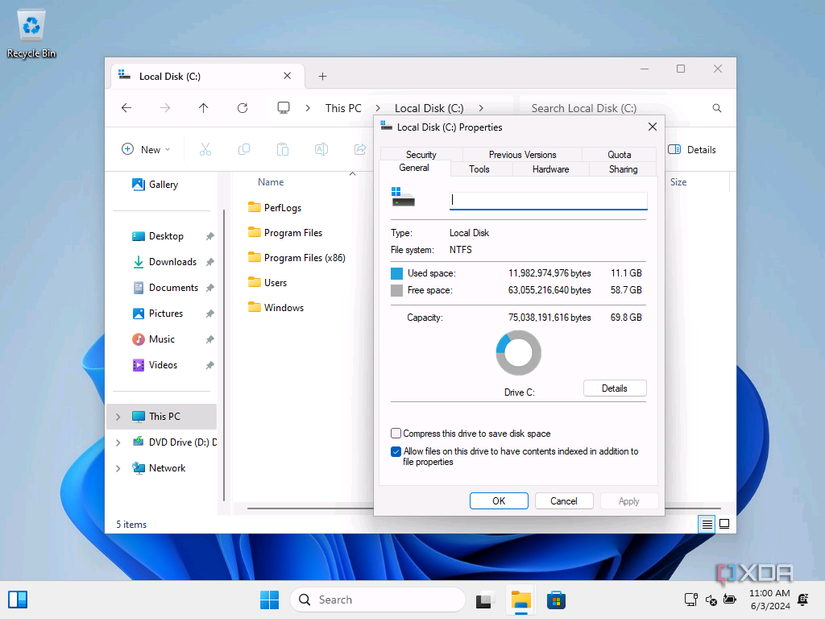825x619 pixels.
Task: Select the Cut icon in the toolbar
Action: 205,149
